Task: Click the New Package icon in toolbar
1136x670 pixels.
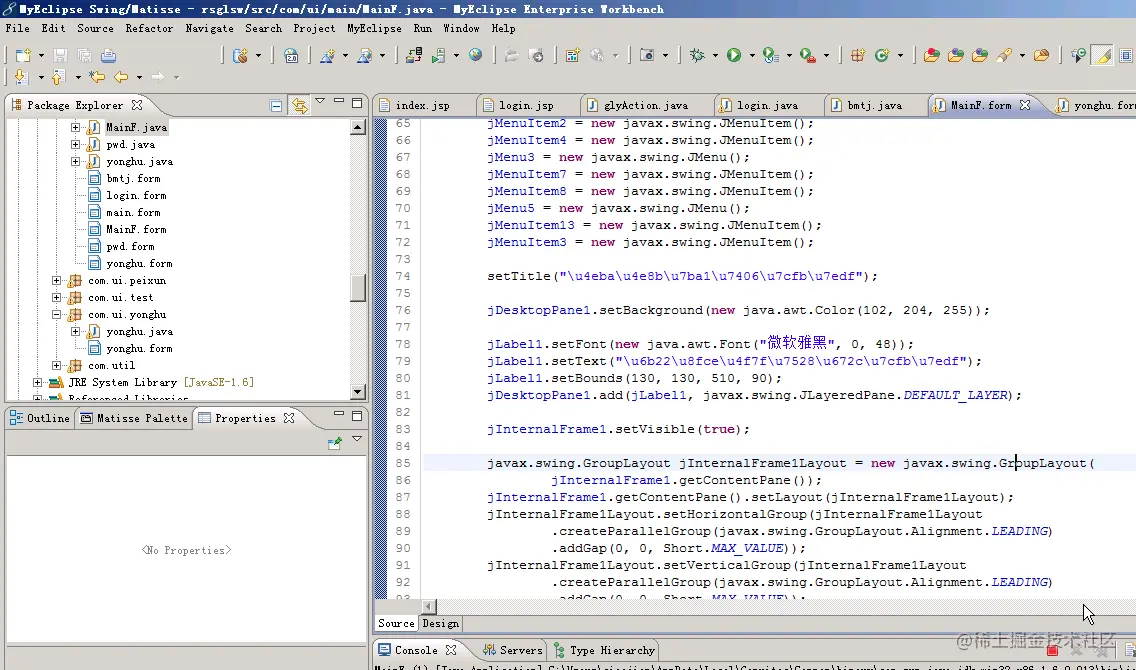Action: (857, 56)
